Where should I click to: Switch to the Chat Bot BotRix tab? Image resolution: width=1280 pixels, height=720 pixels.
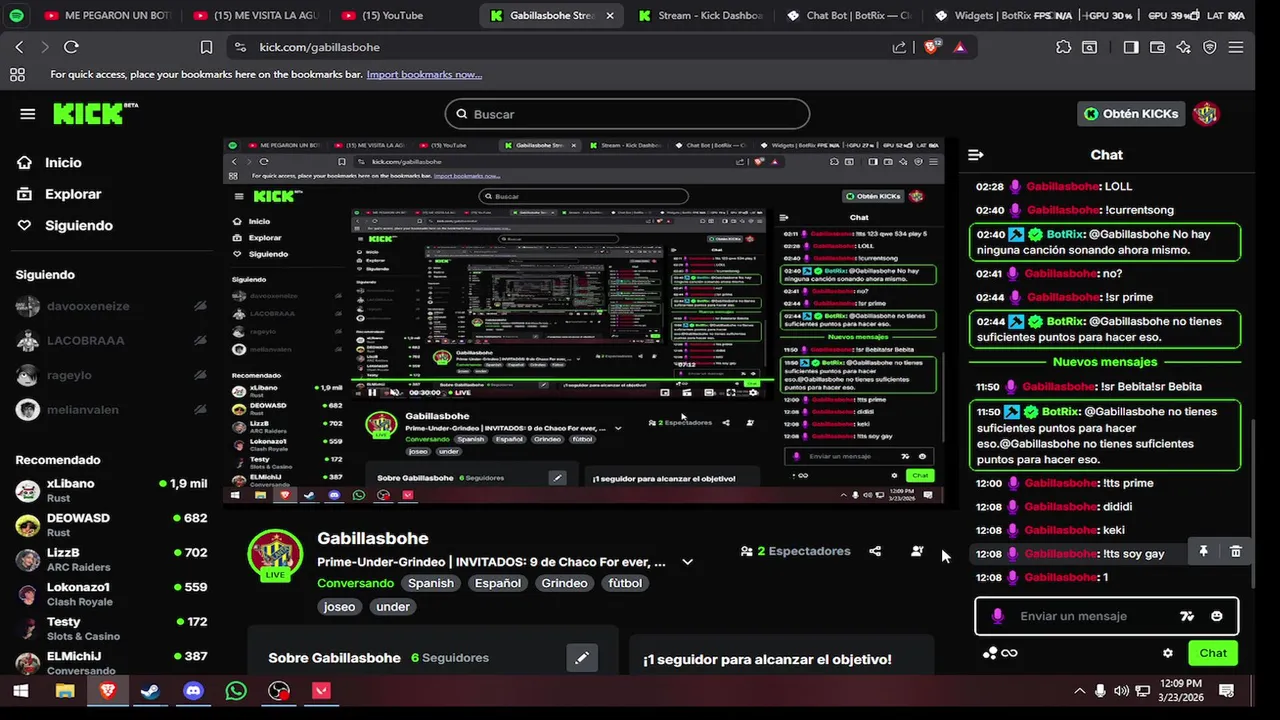(x=848, y=16)
